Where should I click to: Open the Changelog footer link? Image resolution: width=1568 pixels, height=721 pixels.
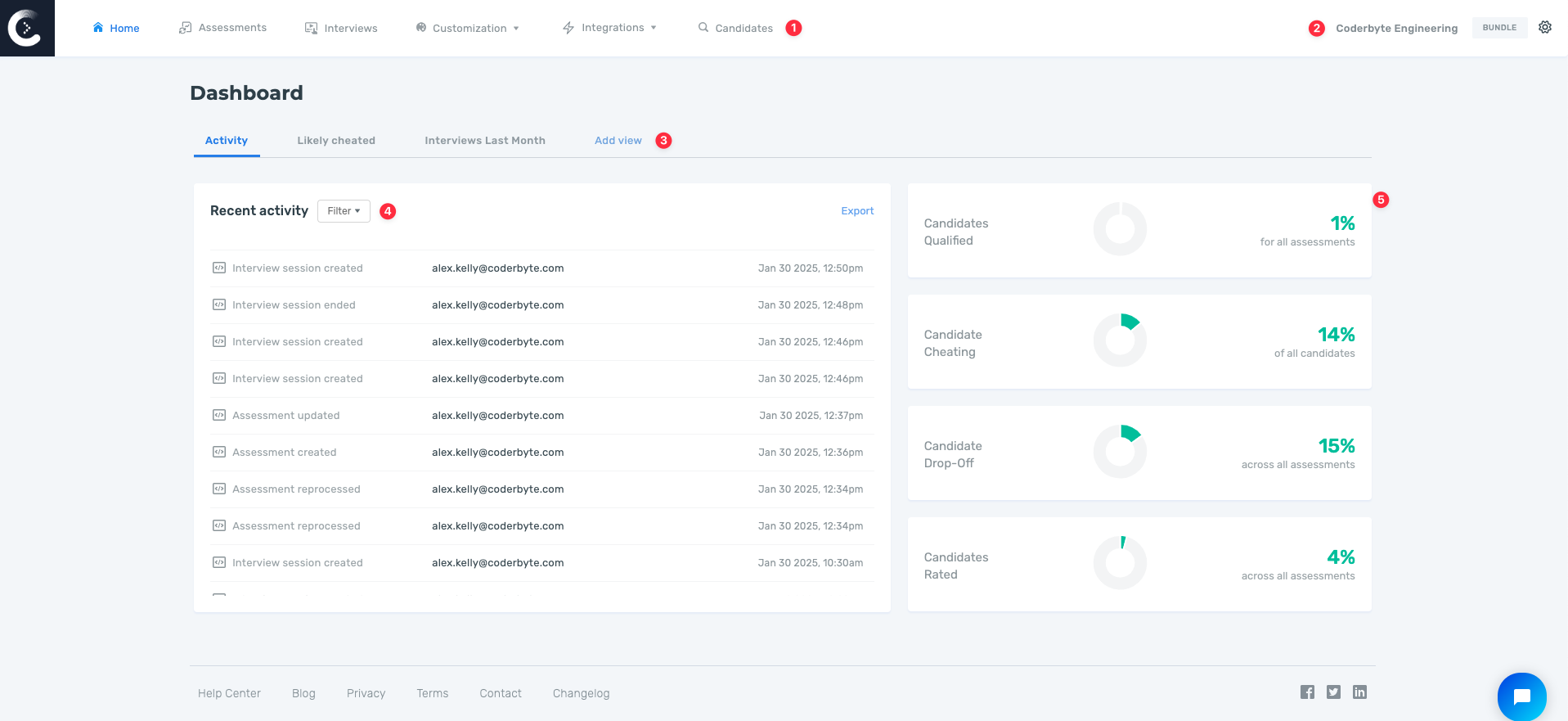pos(581,693)
